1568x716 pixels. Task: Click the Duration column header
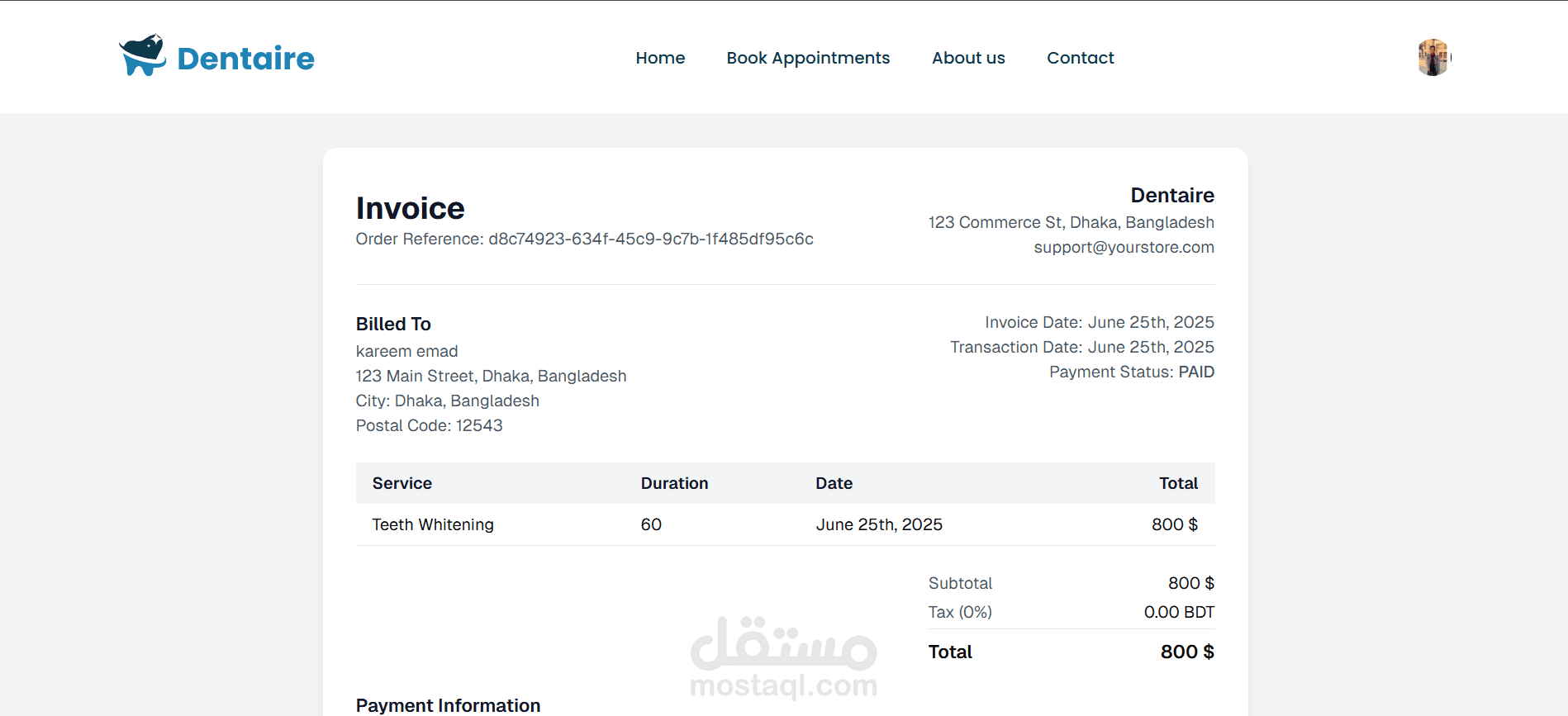(x=674, y=483)
